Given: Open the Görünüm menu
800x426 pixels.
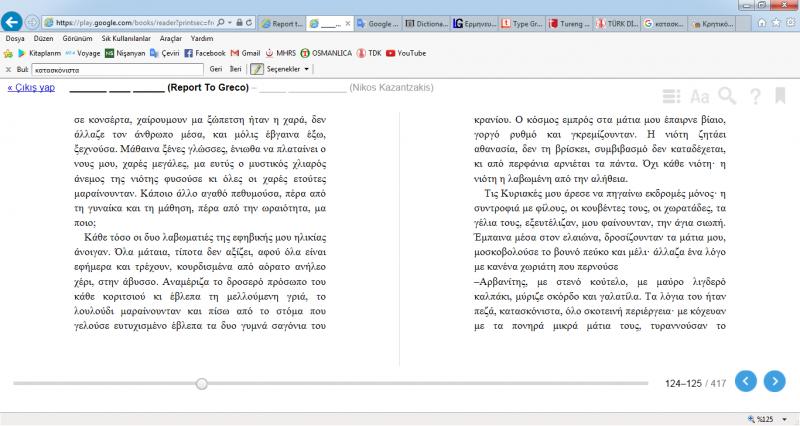Looking at the screenshot, I should pos(78,38).
